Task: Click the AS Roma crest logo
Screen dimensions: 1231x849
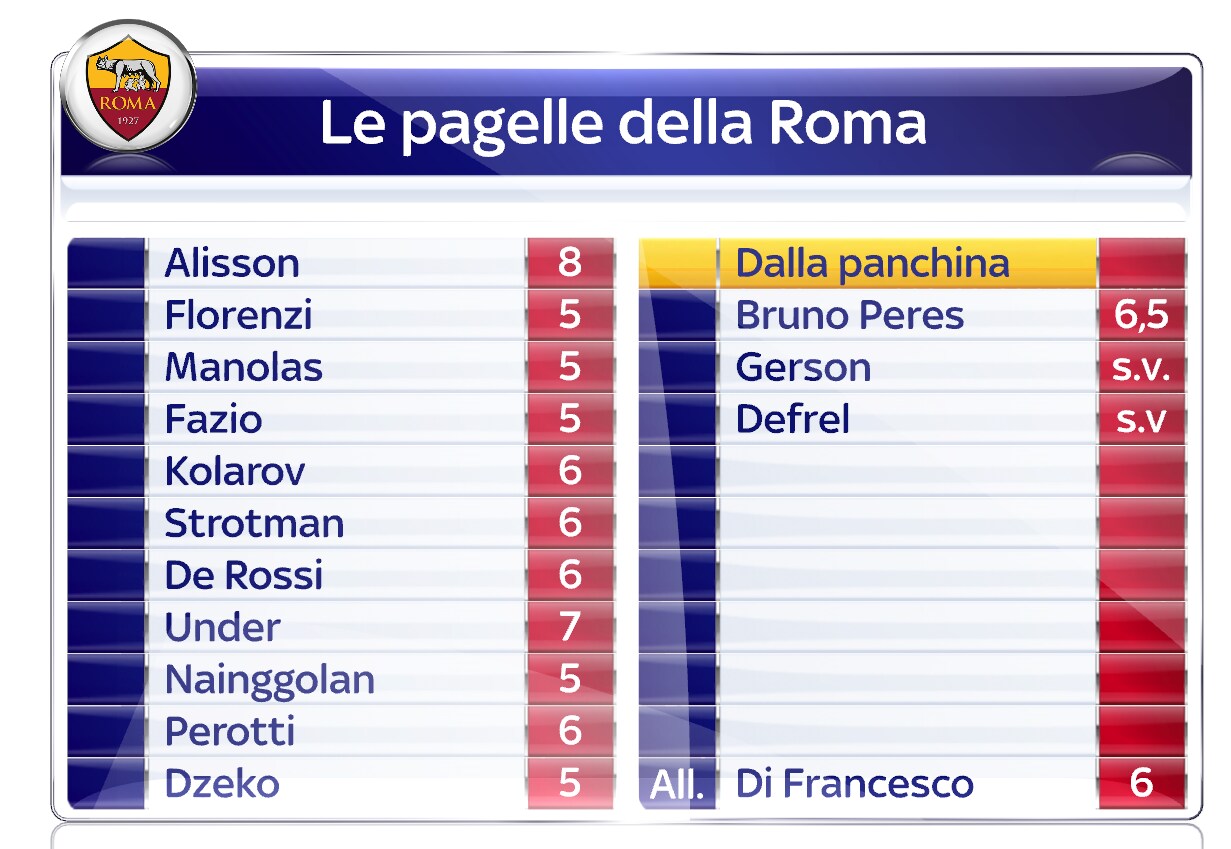Action: 127,86
